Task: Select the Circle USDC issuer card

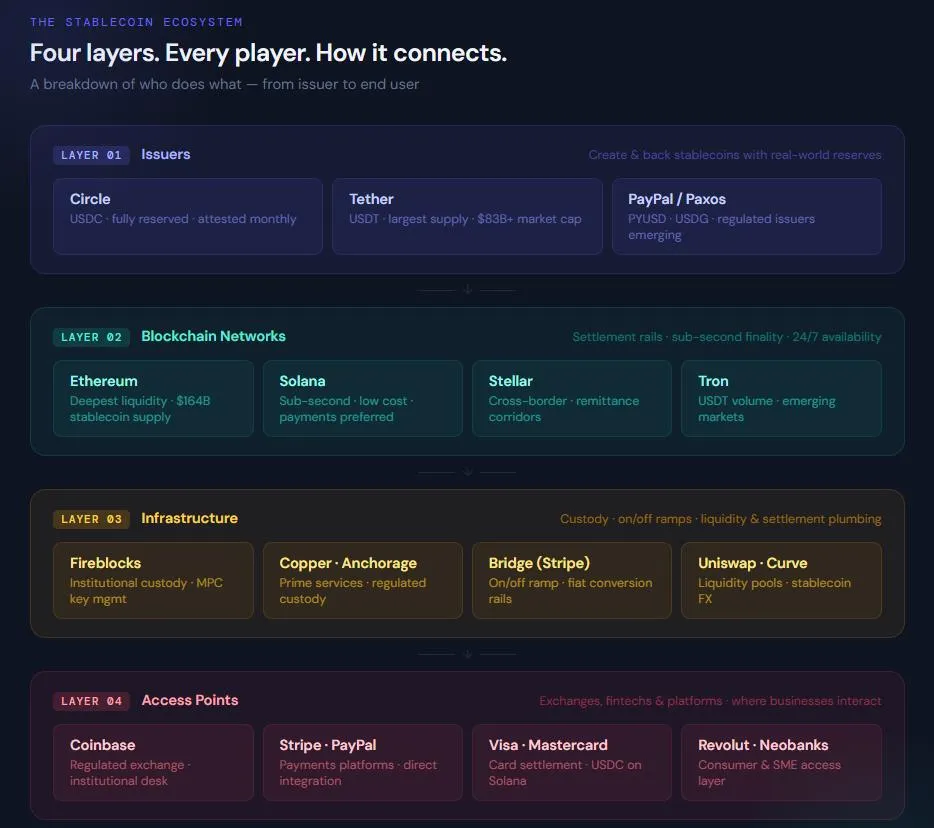Action: click(187, 216)
